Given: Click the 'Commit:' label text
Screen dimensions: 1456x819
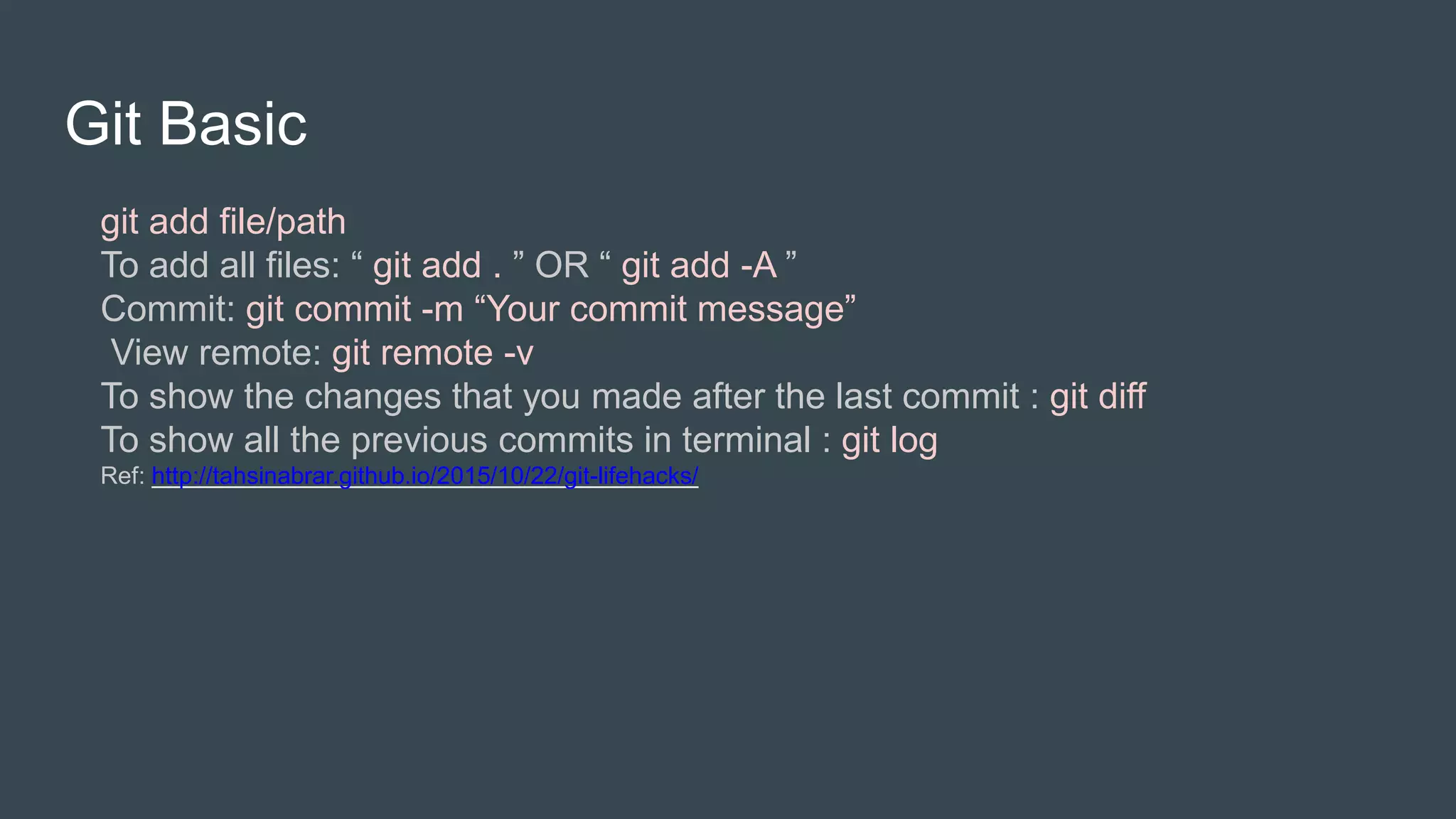Looking at the screenshot, I should pyautogui.click(x=168, y=309).
